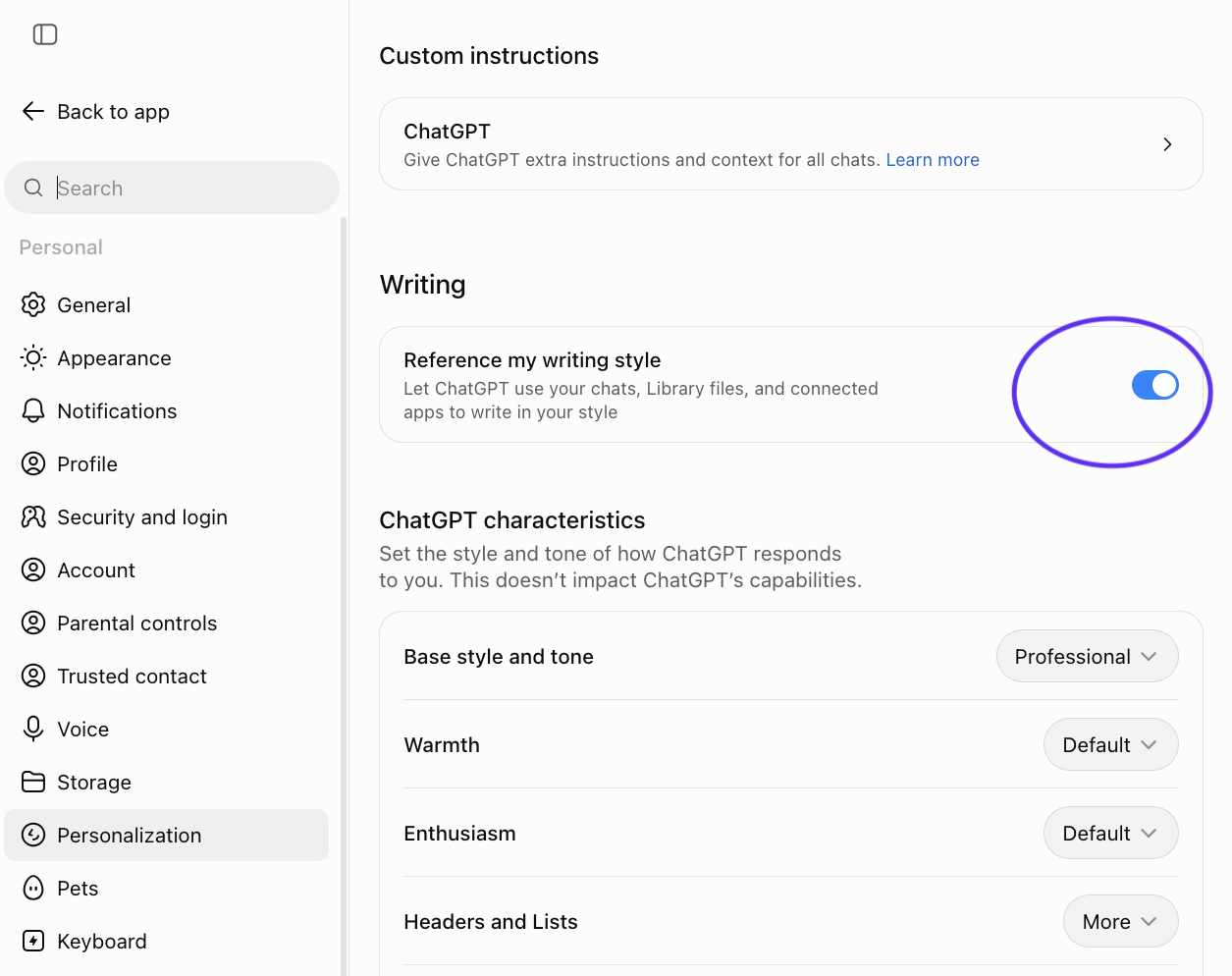Collapse the sidebar with the panel icon
Screen dimensions: 1232x976
(x=45, y=34)
